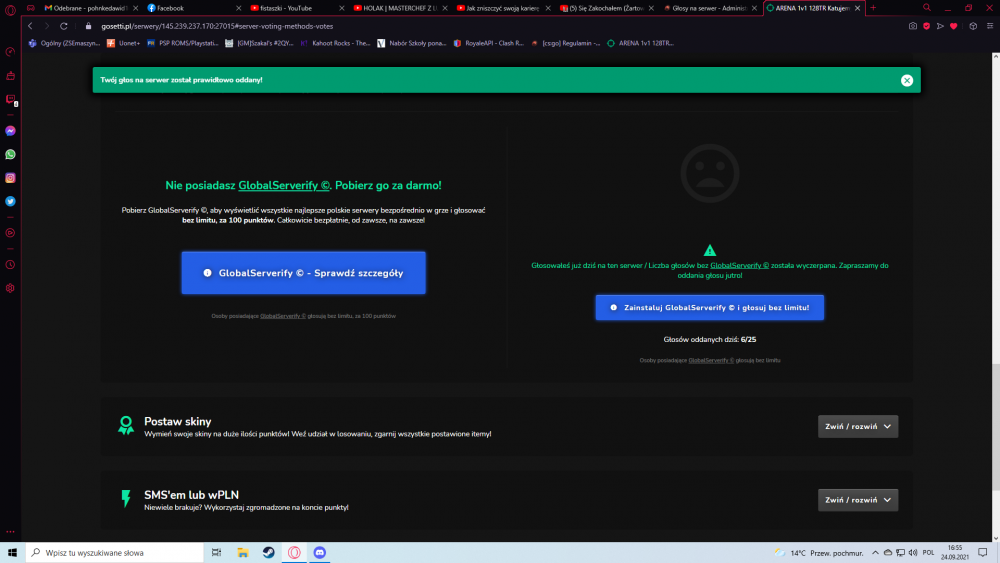Switch to the Facebook tab

click(x=193, y=8)
